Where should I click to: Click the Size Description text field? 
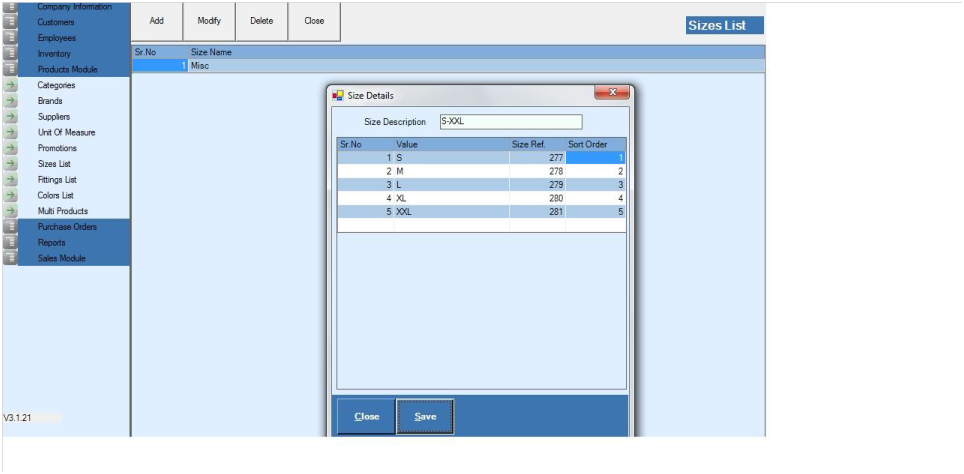(510, 122)
